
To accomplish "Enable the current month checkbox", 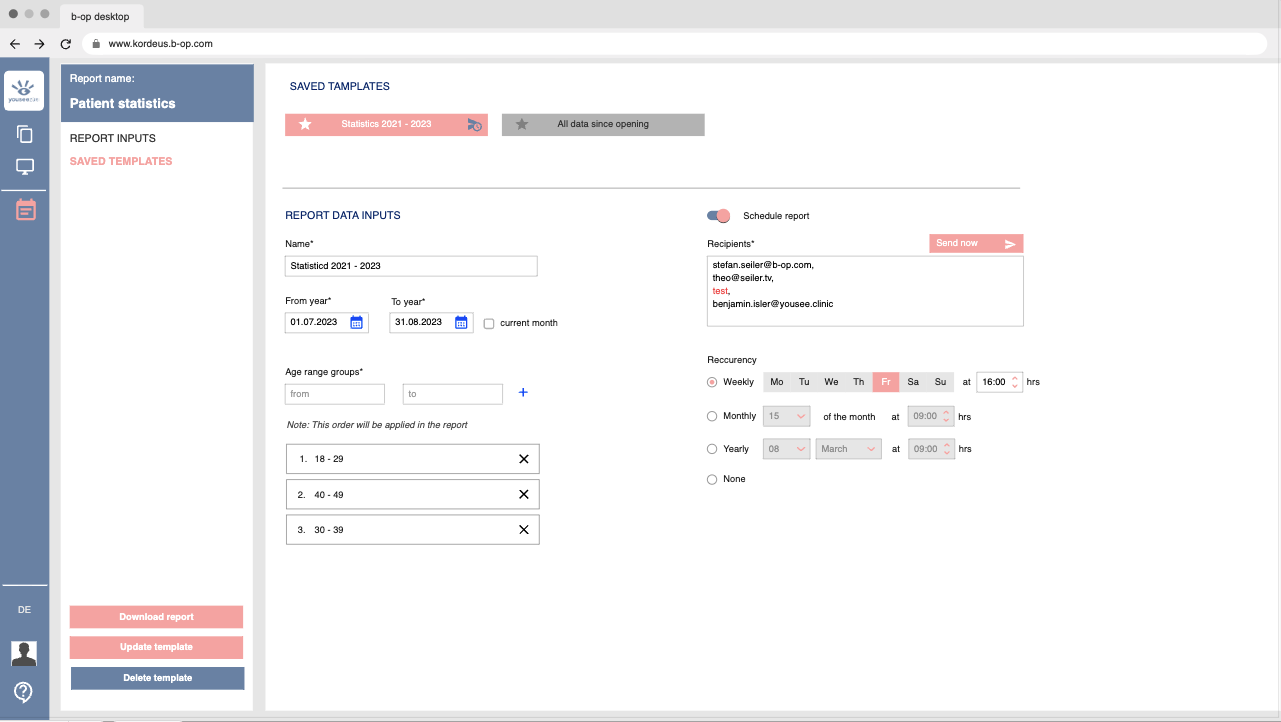I will tap(489, 323).
